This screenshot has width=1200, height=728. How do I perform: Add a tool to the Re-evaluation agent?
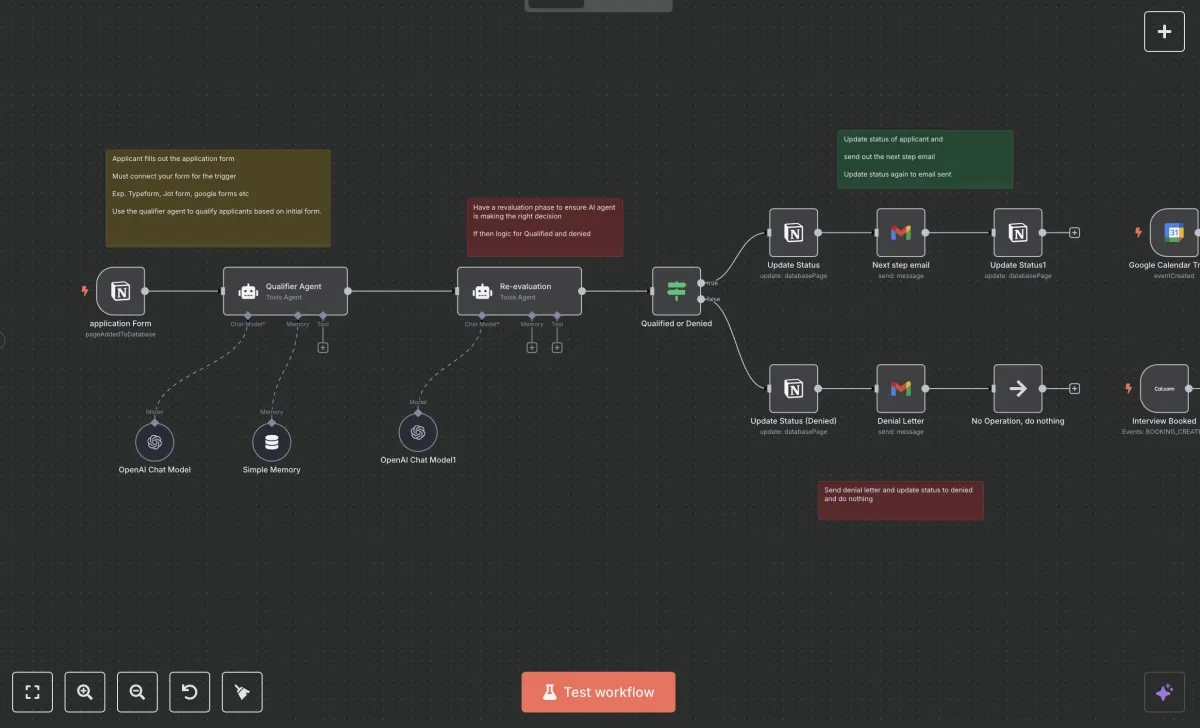coord(557,347)
